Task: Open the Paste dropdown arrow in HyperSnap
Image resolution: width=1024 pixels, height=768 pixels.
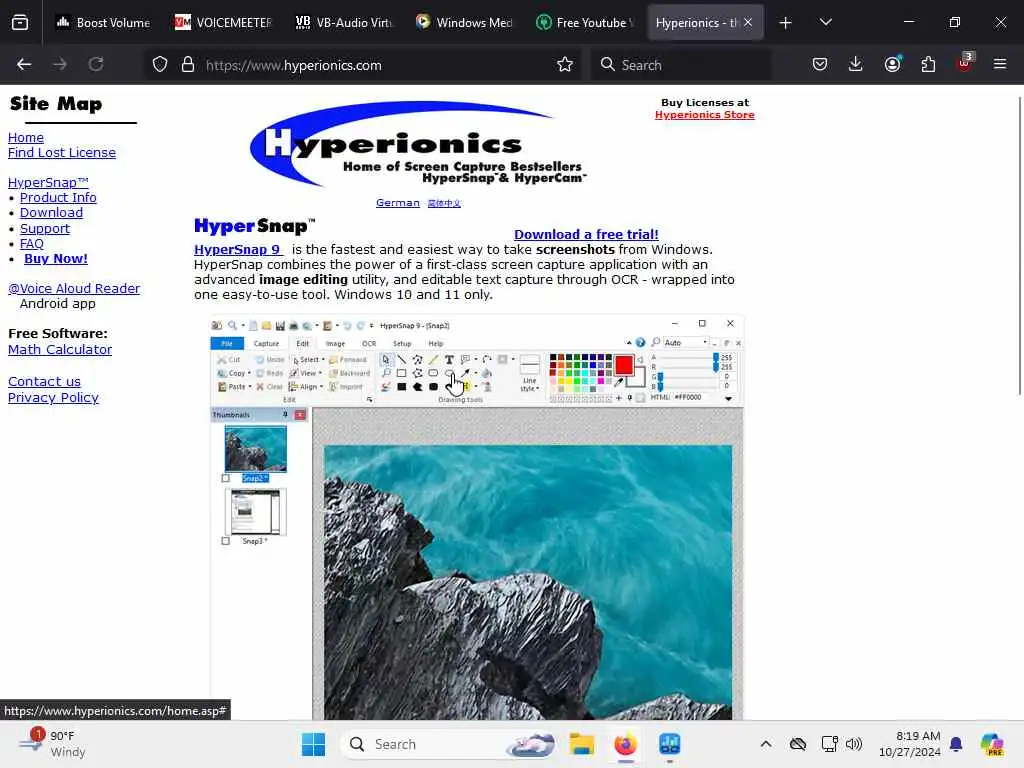Action: tap(250, 387)
